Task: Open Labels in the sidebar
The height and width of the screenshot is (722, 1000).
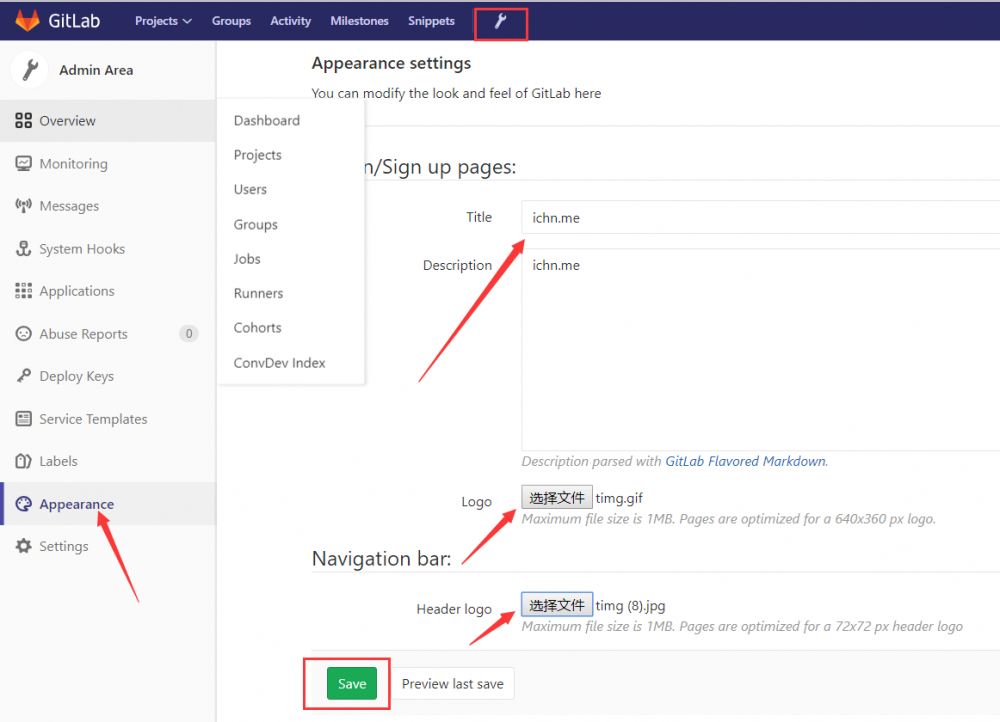Action: coord(108,460)
